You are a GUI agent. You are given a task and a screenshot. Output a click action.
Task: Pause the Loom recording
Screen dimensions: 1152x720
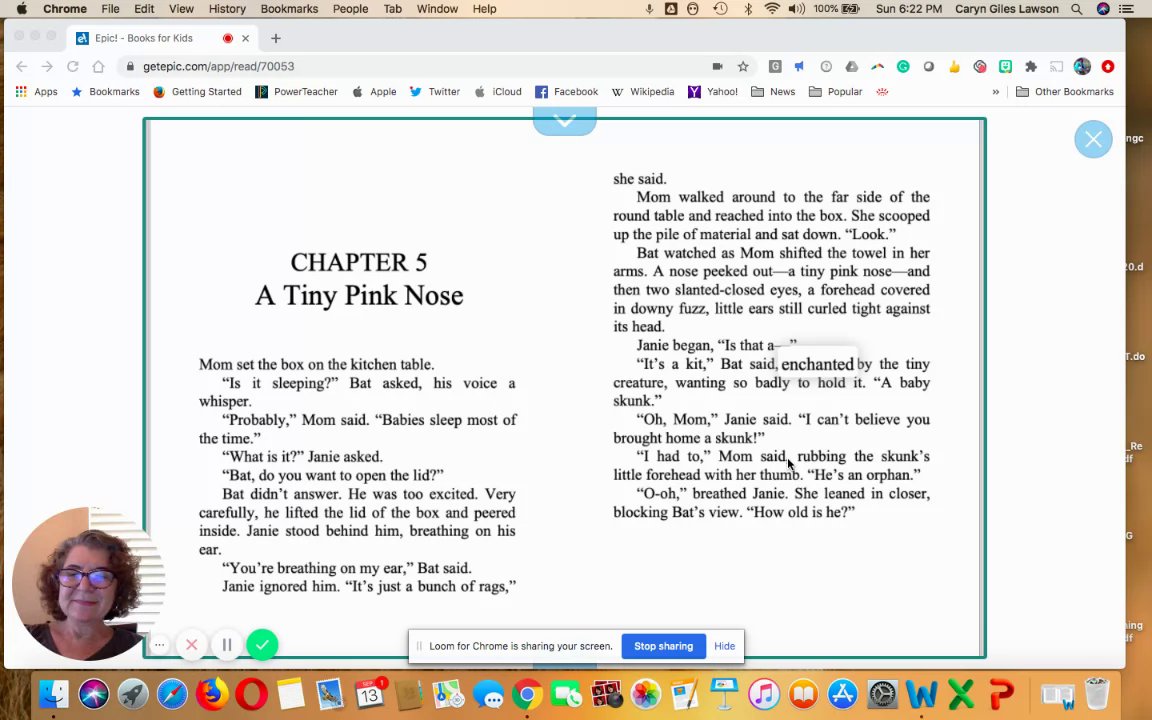pos(227,645)
